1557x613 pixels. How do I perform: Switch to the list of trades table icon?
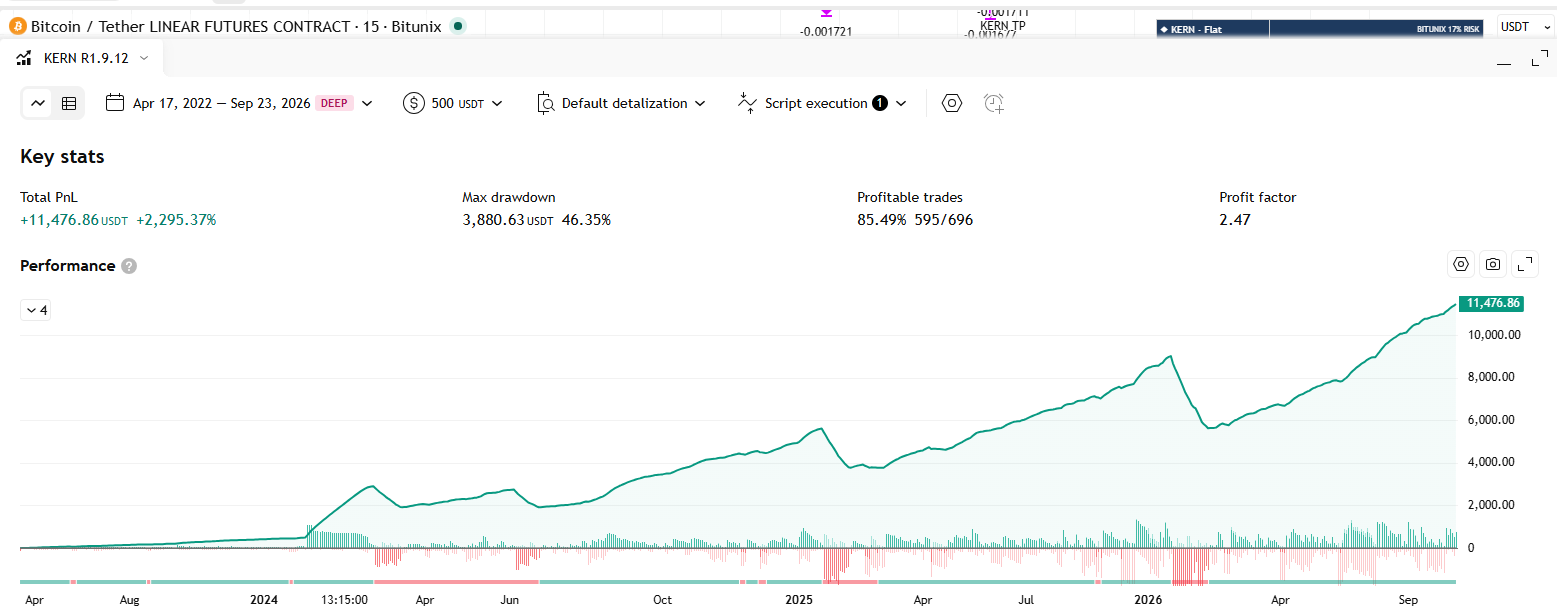pyautogui.click(x=69, y=103)
